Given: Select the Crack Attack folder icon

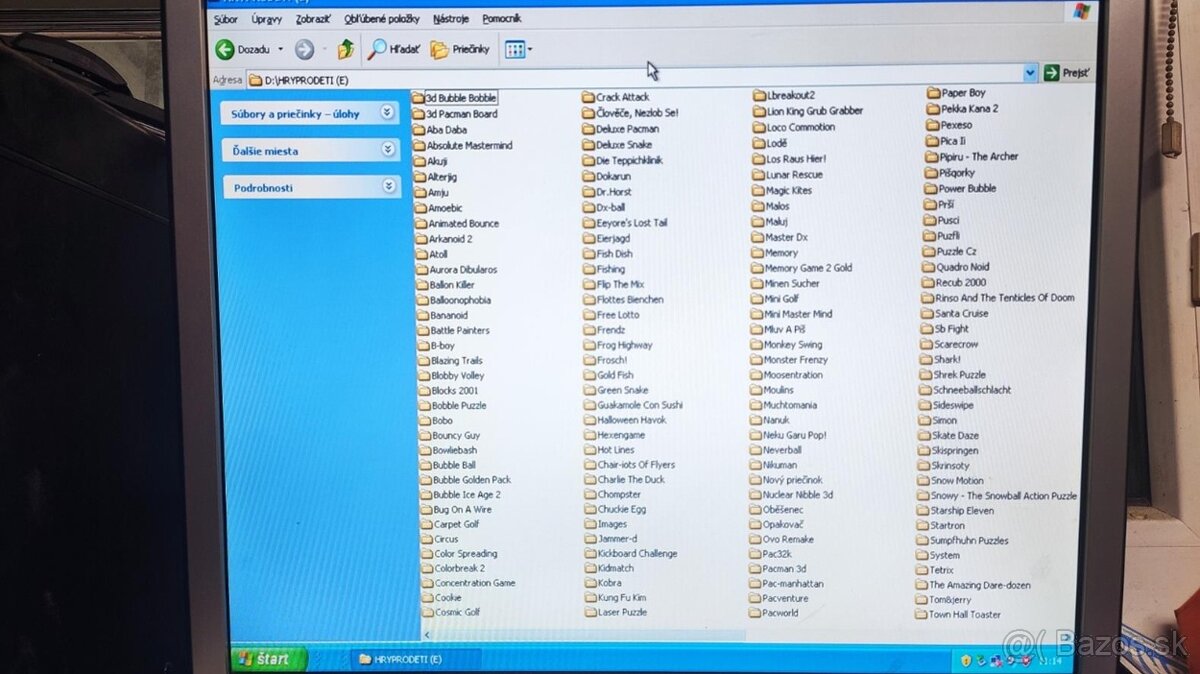Looking at the screenshot, I should point(589,97).
